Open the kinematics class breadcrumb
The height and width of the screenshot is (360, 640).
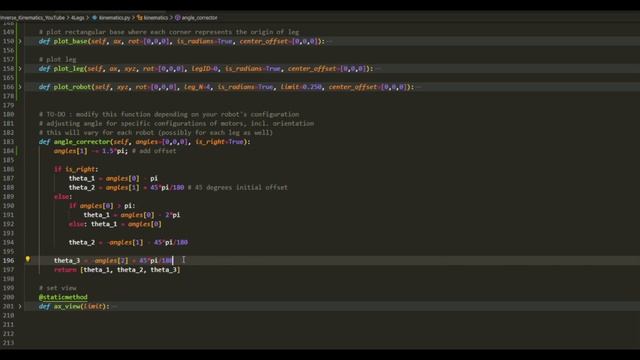156,18
